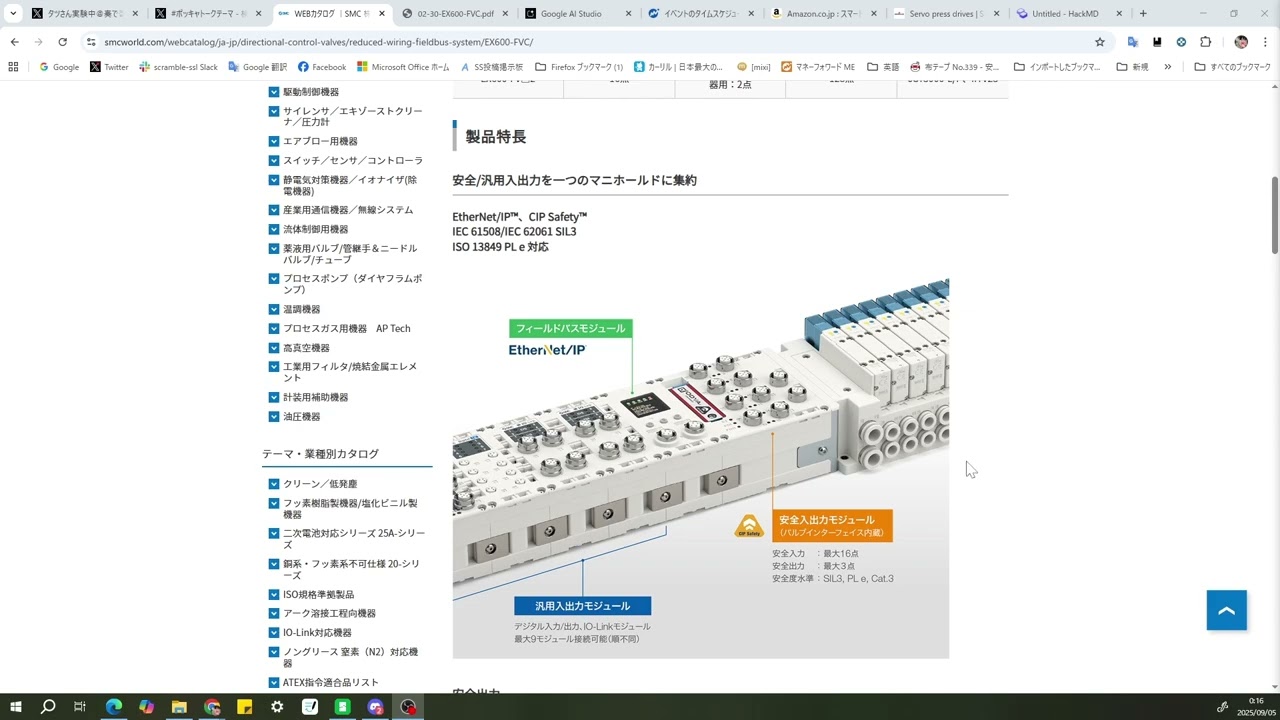The height and width of the screenshot is (720, 1280).
Task: Open the Google Translate toolbar icon
Action: pos(1133,42)
